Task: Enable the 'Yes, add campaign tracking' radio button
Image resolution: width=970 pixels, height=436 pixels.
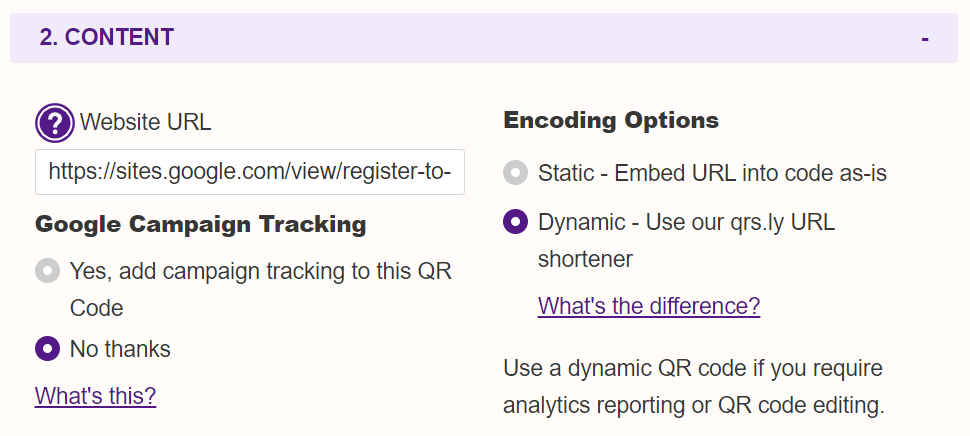Action: [48, 271]
